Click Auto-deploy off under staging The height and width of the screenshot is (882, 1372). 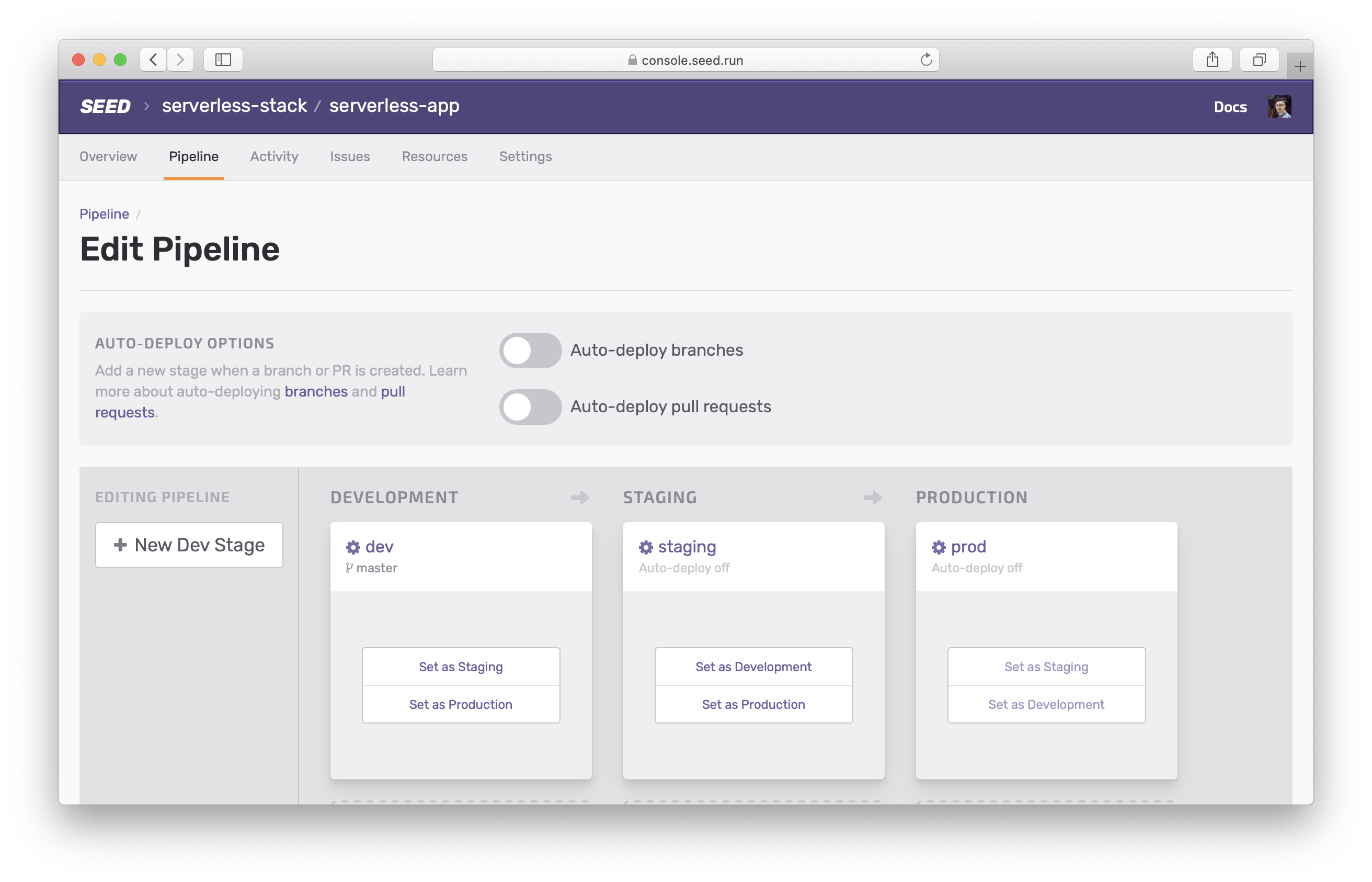[x=684, y=568]
